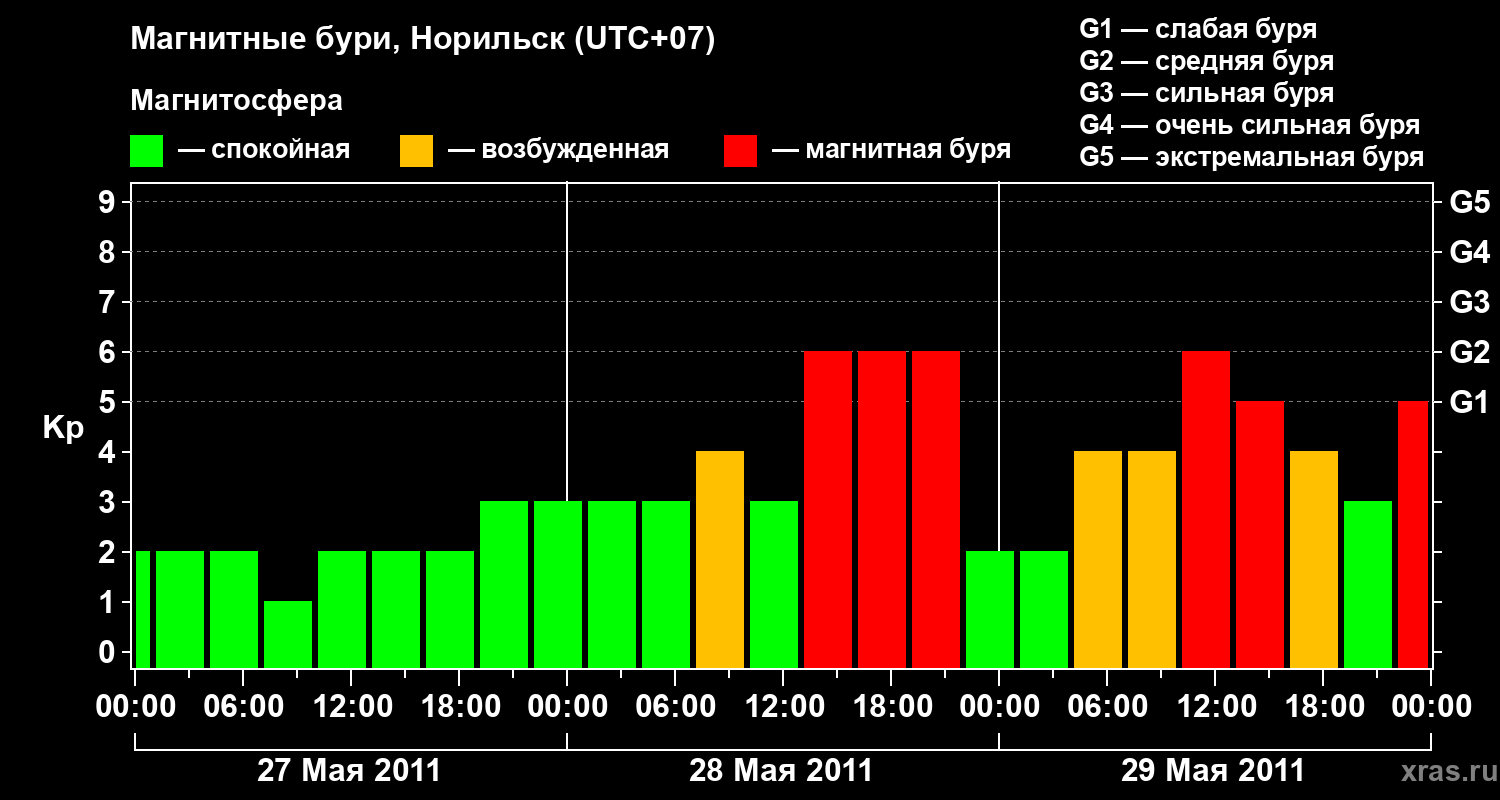The image size is (1500, 800).
Task: Click the G2 label on the right axis
Action: coord(1470,352)
